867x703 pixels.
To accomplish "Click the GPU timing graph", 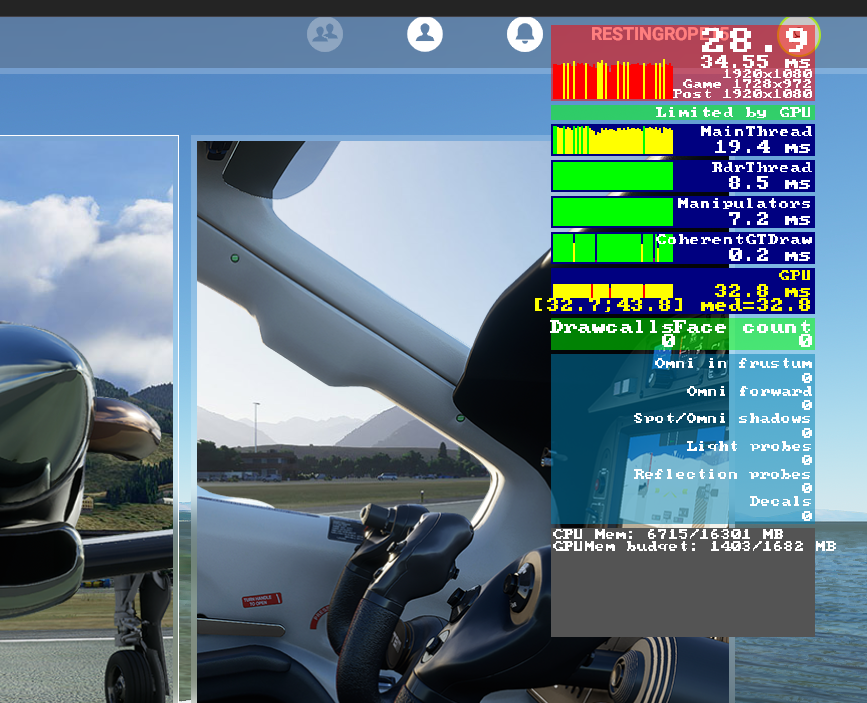I will [613, 291].
